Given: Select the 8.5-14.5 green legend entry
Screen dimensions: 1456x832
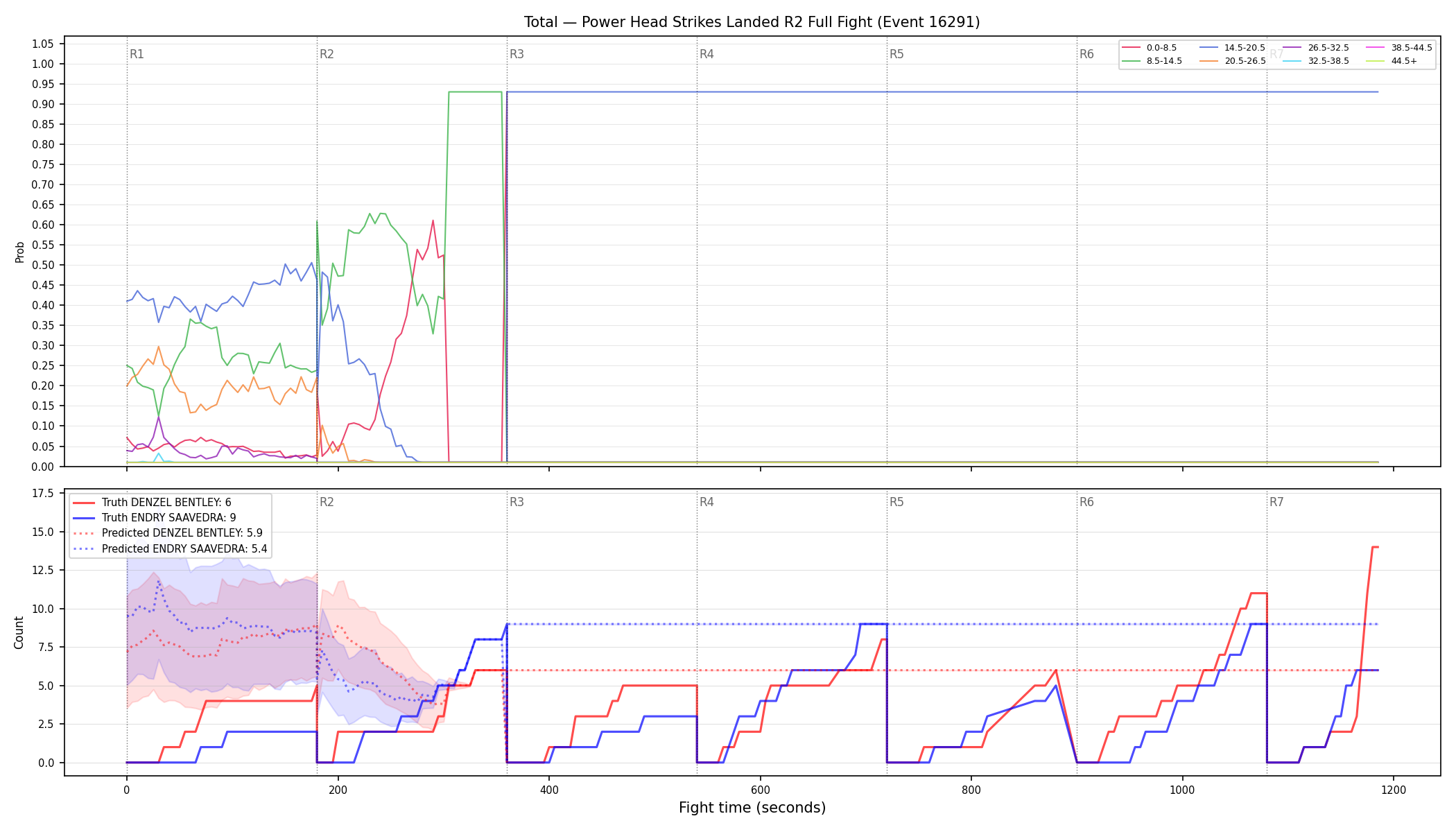Looking at the screenshot, I should coord(1152,61).
